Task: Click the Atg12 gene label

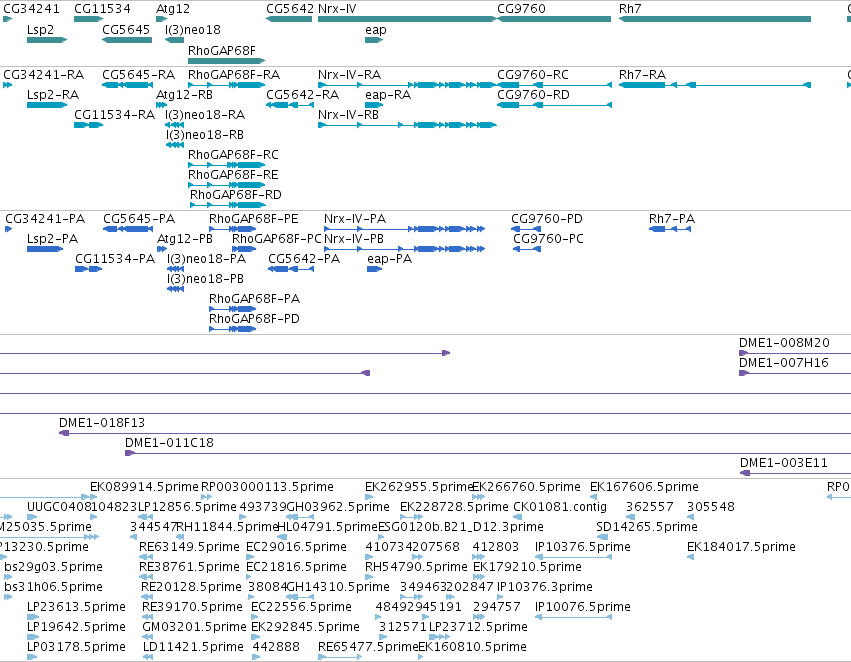Action: pyautogui.click(x=173, y=9)
